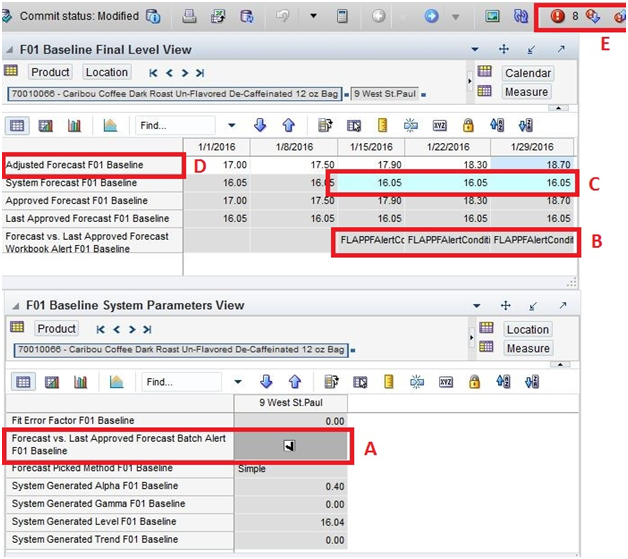Open the Find dropdown in System Parameters View
628x559 pixels.
coord(238,382)
